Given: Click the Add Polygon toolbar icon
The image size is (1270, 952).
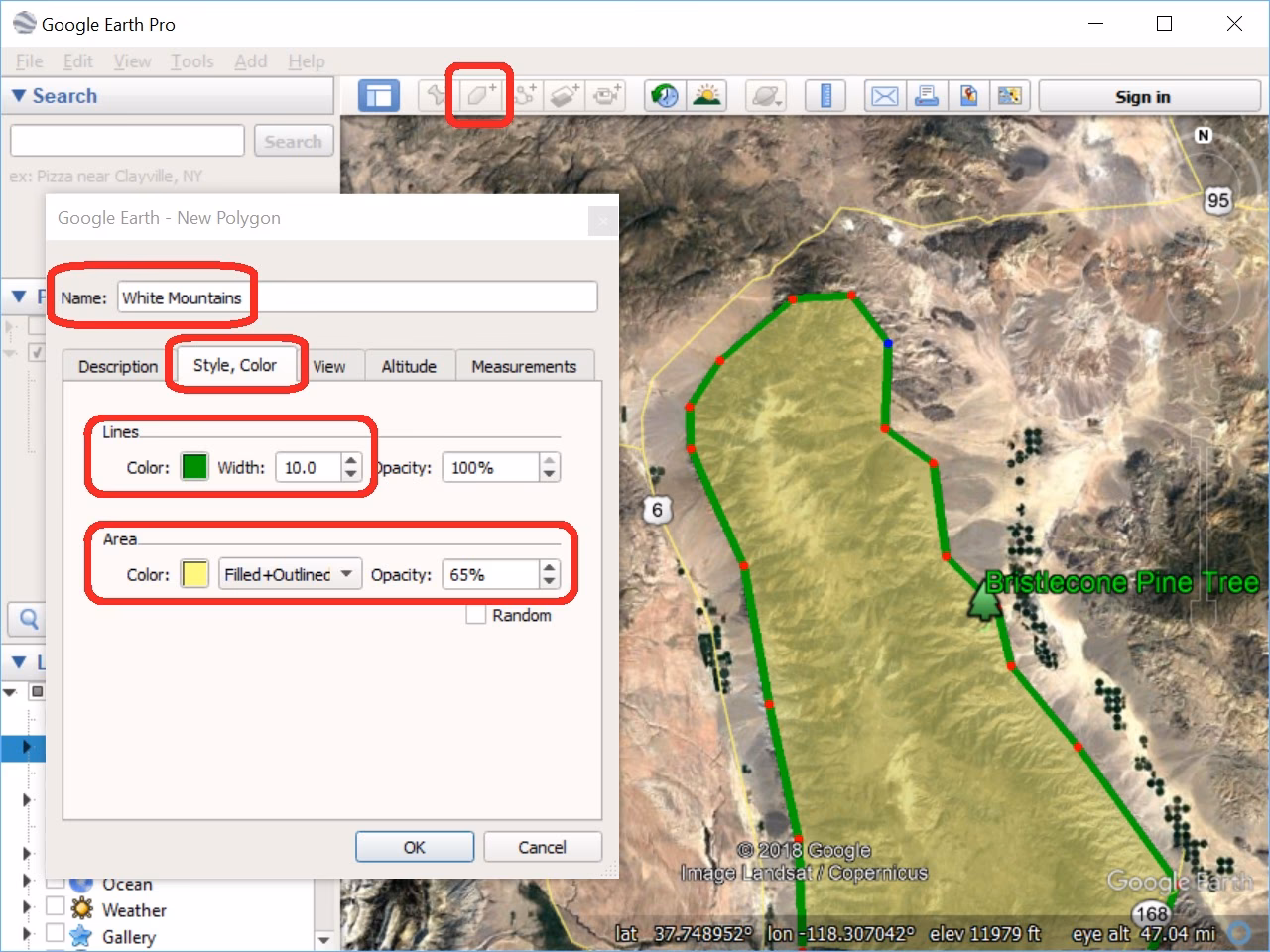Looking at the screenshot, I should pyautogui.click(x=481, y=96).
